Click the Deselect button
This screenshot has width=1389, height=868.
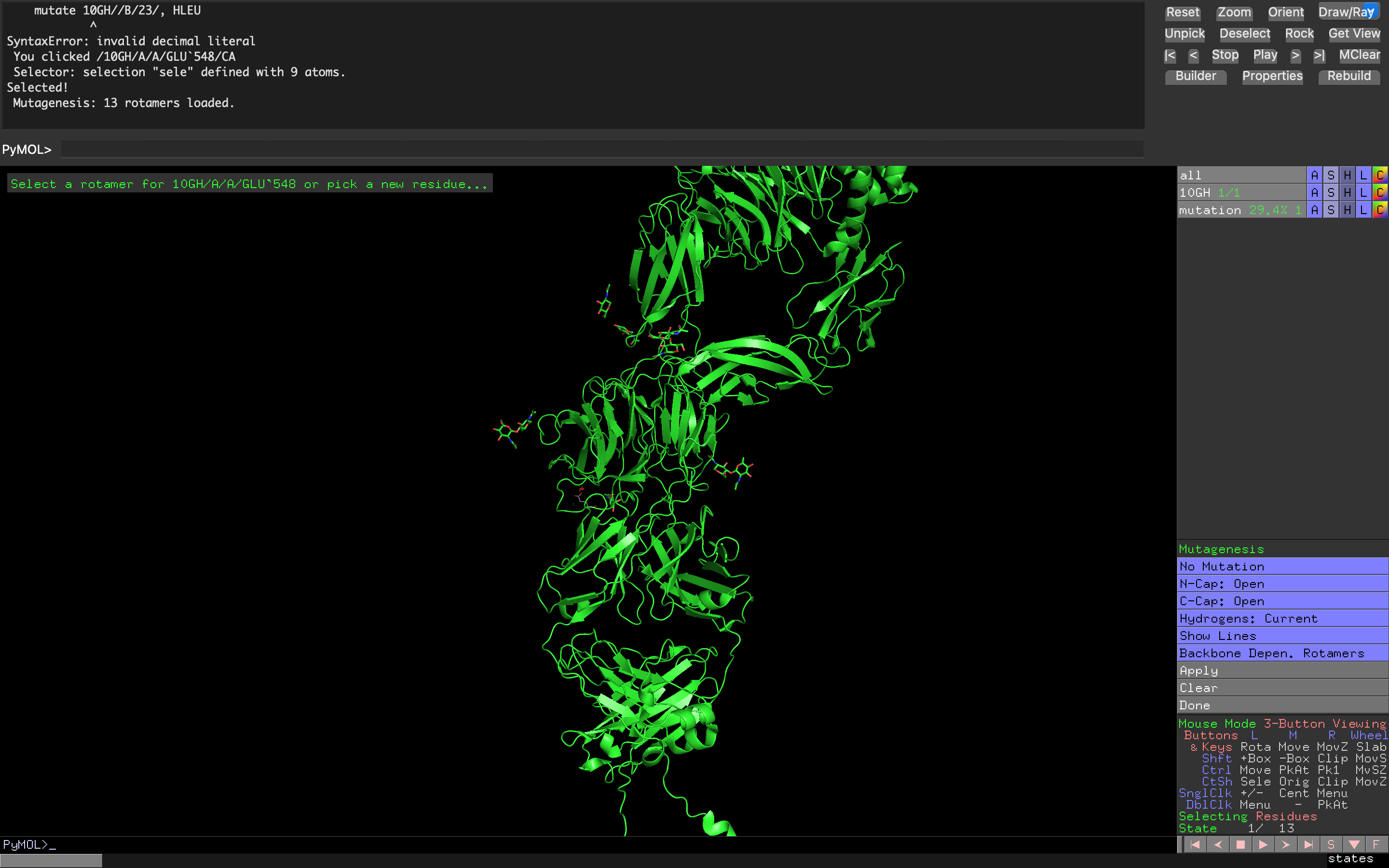(x=1244, y=33)
